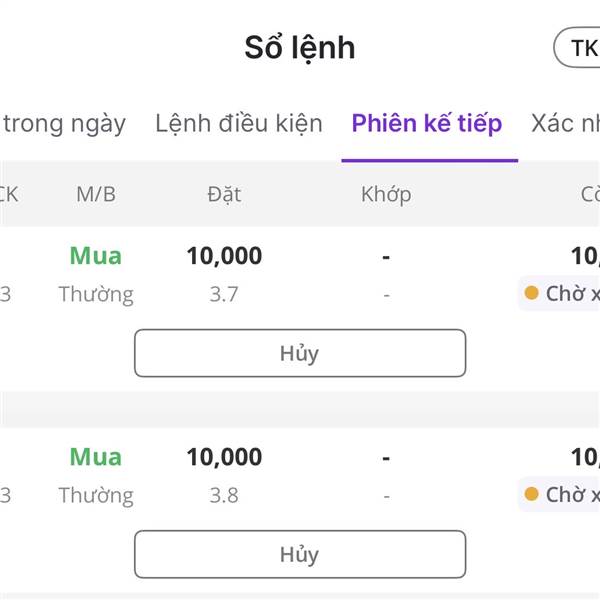
Task: Click the orange status dot on the 3.7 order
Action: pyautogui.click(x=531, y=293)
